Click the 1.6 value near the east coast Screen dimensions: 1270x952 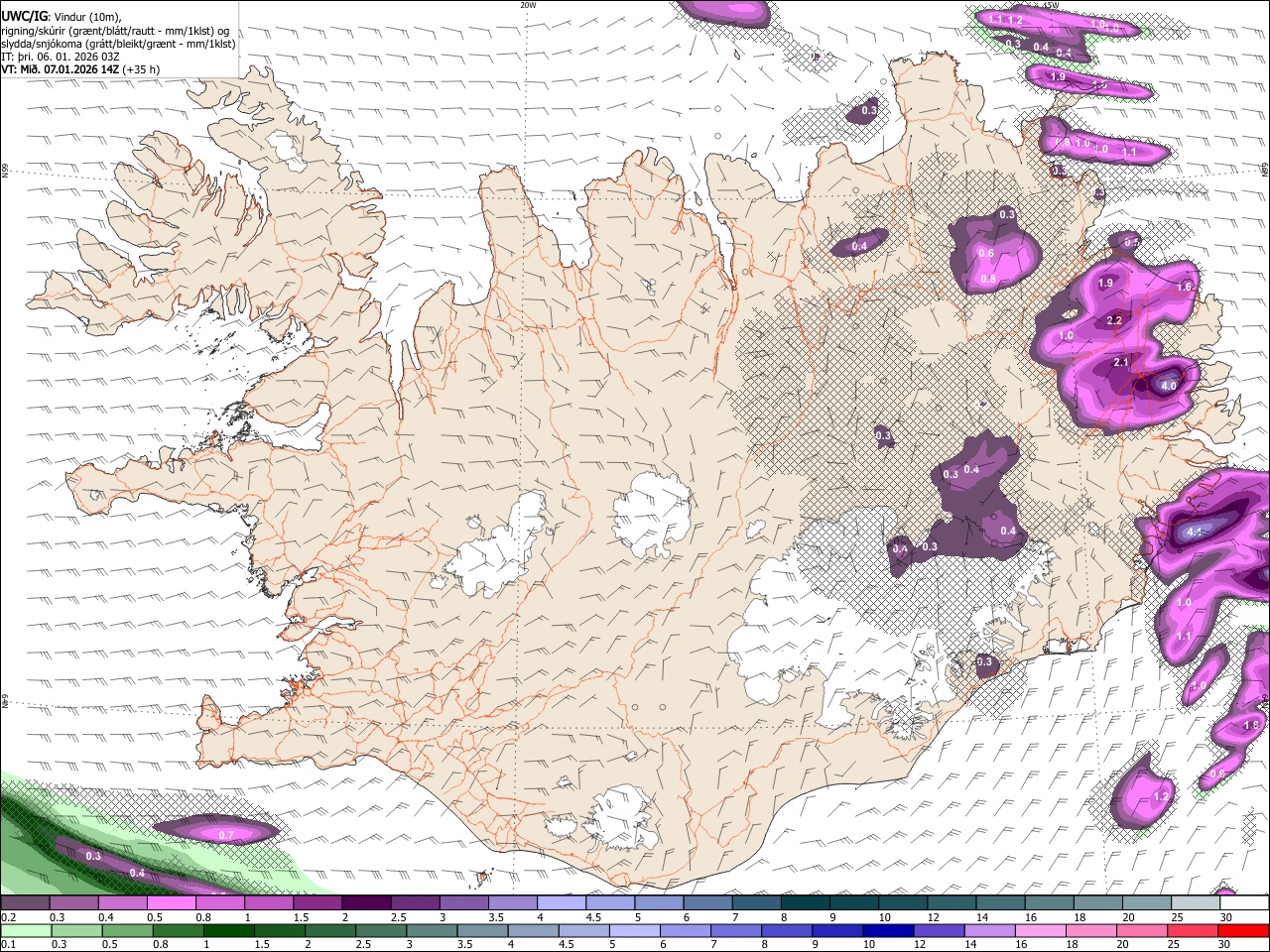coord(1184,288)
